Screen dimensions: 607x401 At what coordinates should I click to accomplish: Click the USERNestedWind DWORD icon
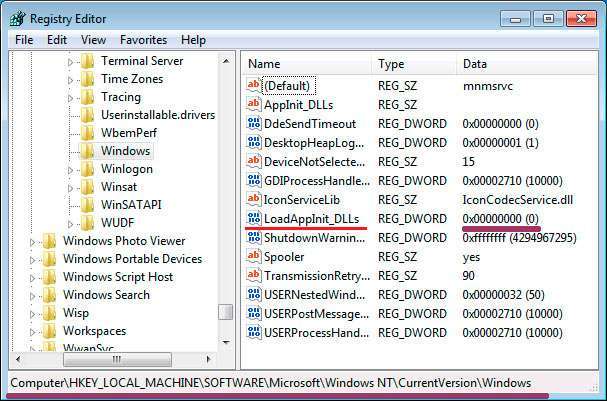(254, 294)
